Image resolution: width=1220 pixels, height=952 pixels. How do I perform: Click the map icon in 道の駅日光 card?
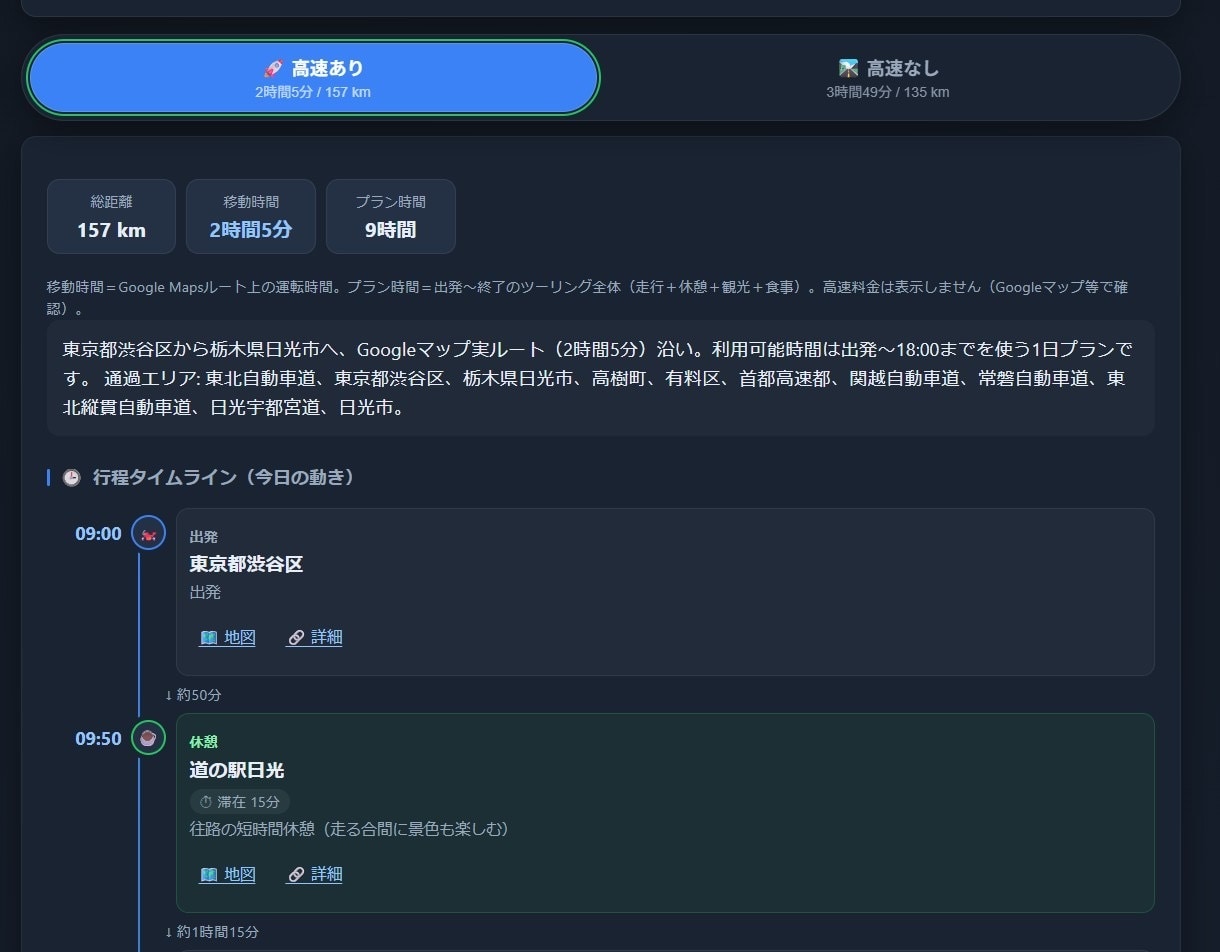[208, 875]
